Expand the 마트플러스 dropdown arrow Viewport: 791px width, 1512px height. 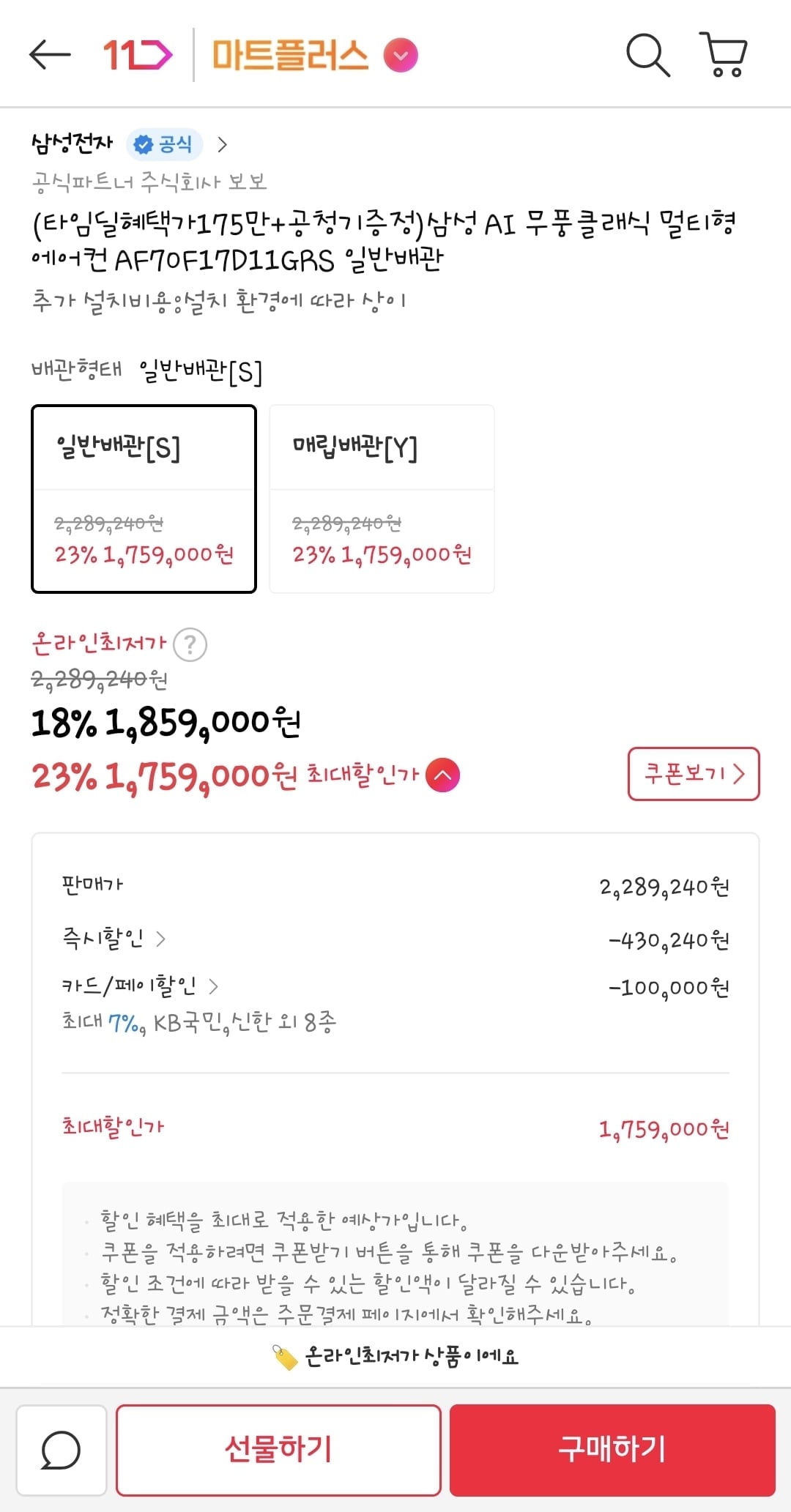401,56
